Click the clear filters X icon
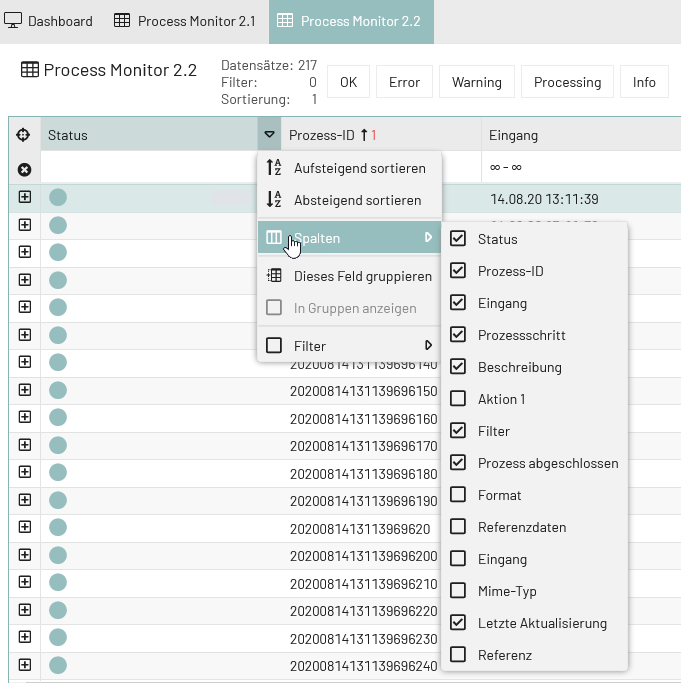The image size is (681, 683). point(24,169)
